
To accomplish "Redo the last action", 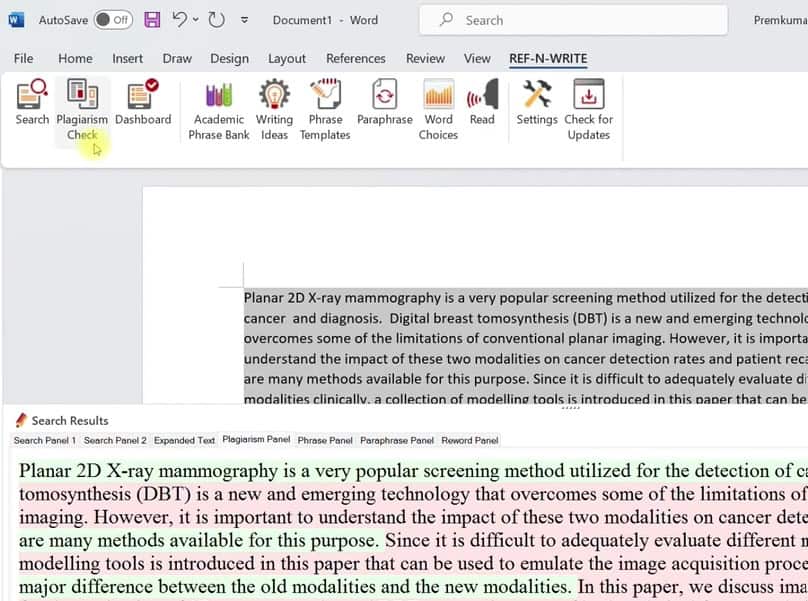I will click(216, 20).
